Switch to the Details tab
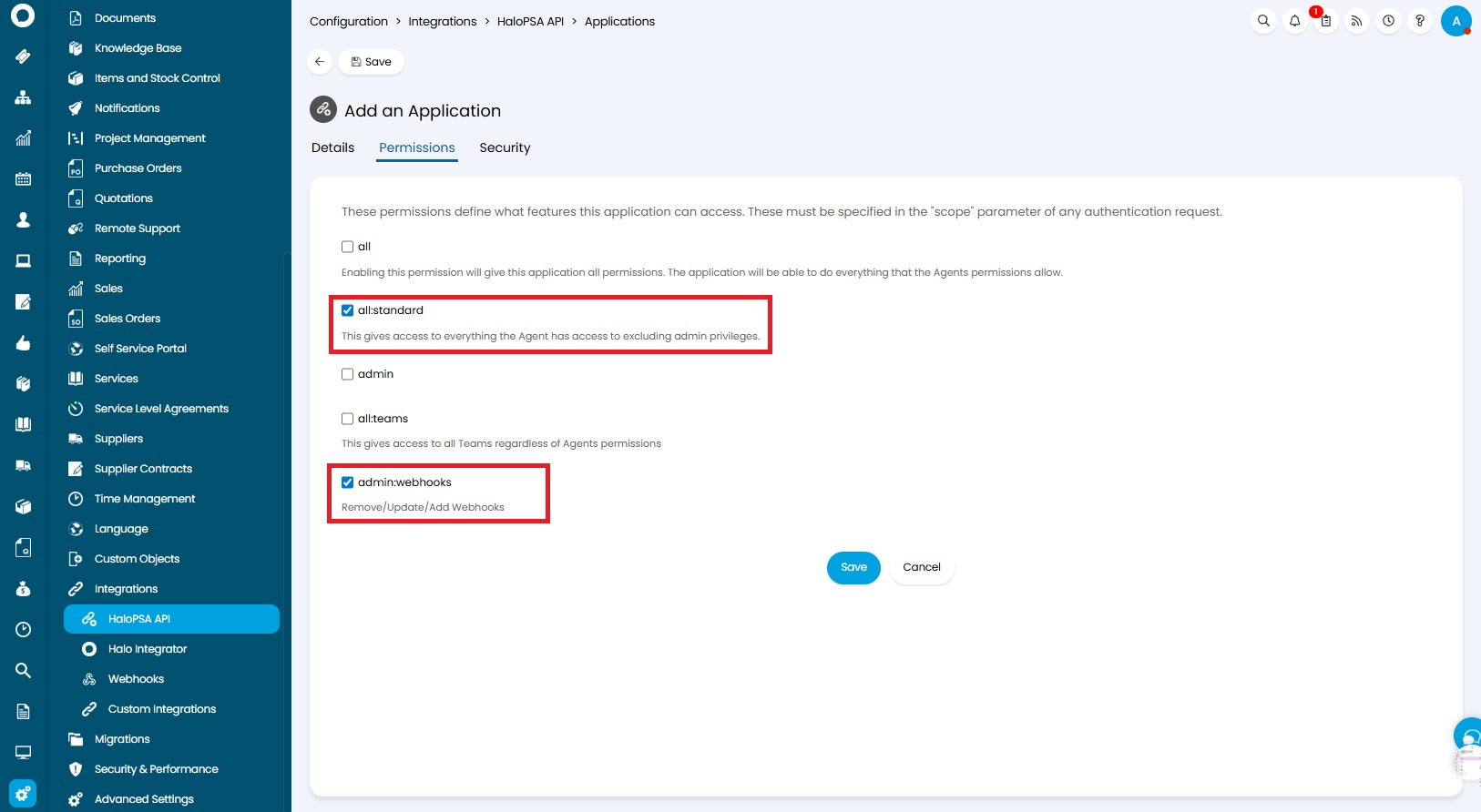The image size is (1481, 812). (332, 147)
